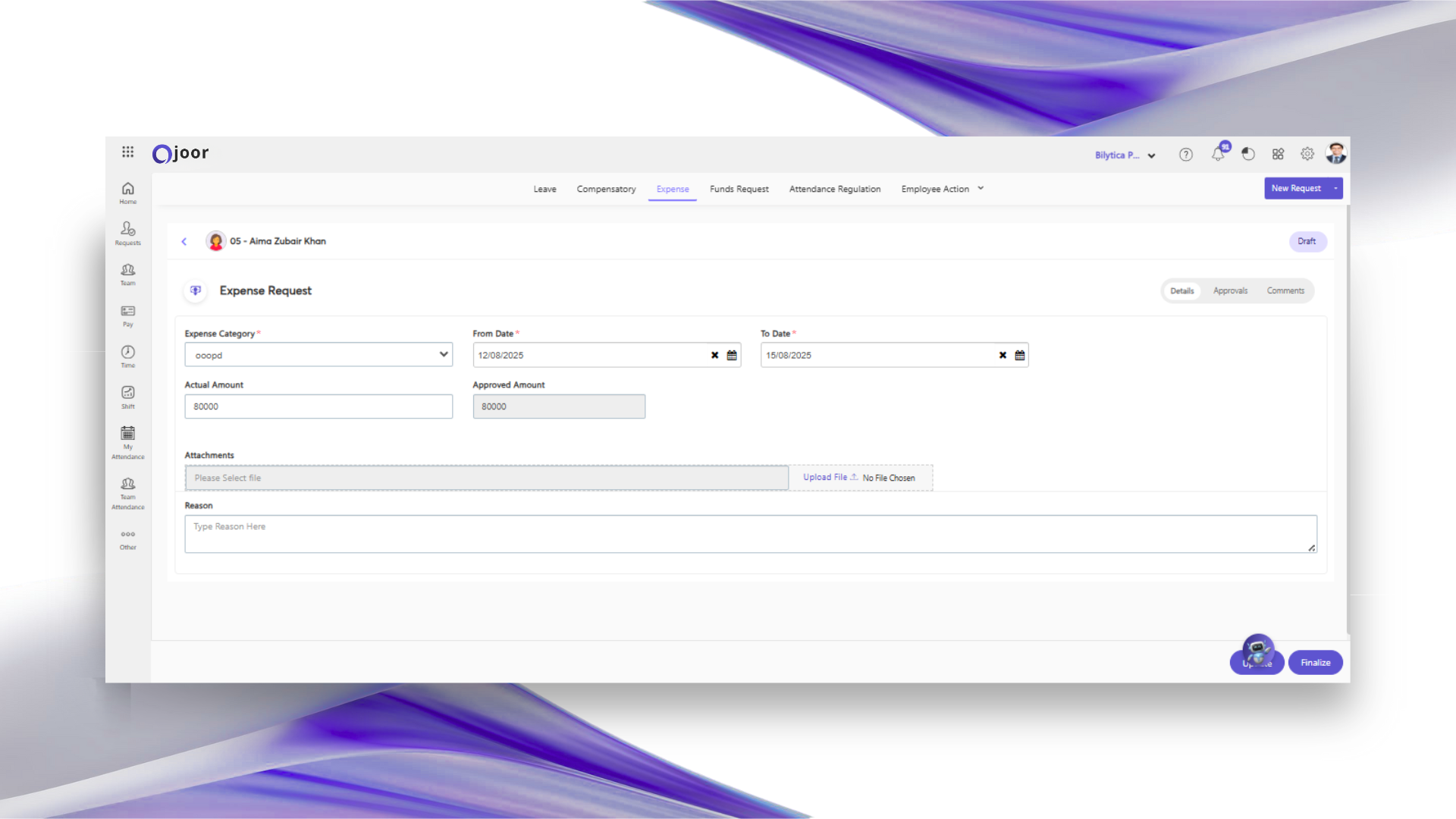Open Requests in the sidebar
Screen dimensions: 1456x819
(x=127, y=233)
